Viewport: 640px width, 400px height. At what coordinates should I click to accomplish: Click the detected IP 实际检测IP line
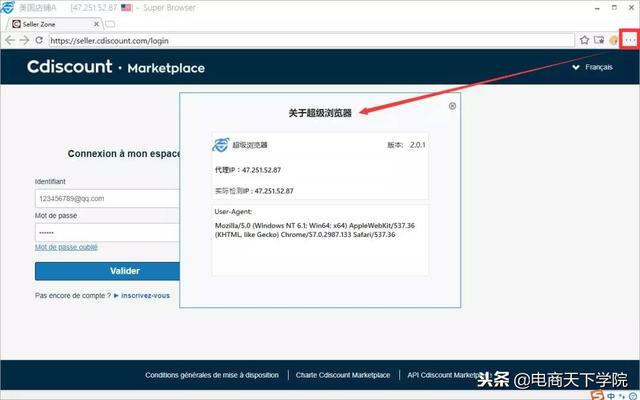pyautogui.click(x=254, y=191)
